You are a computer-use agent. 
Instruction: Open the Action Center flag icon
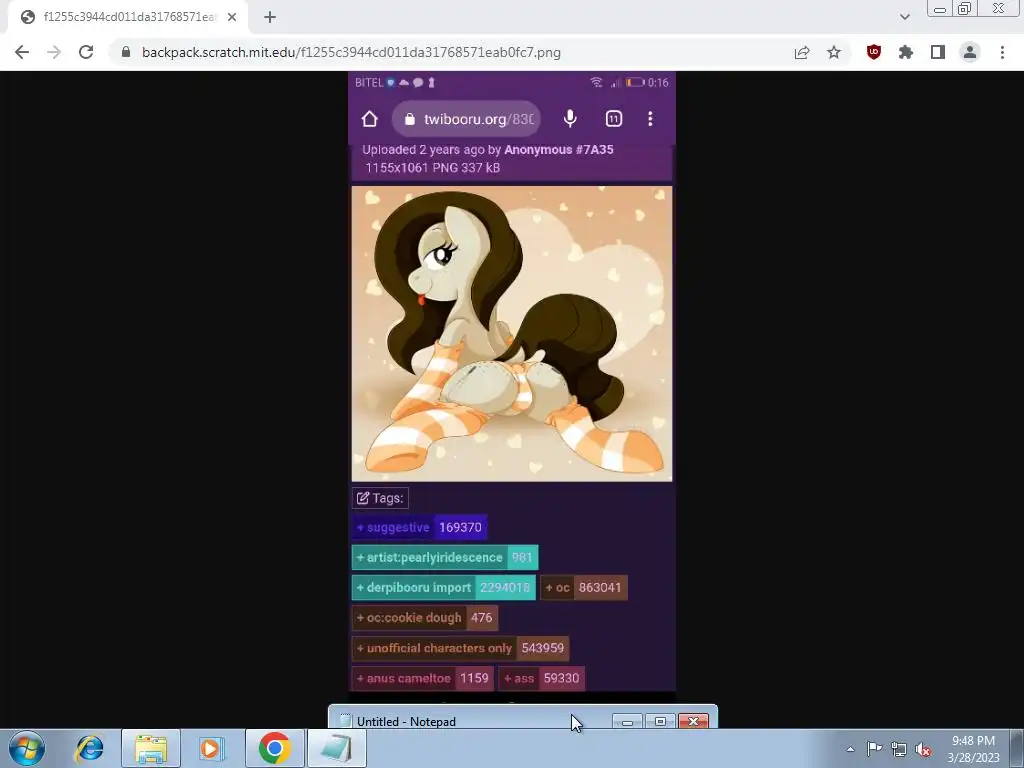tap(874, 748)
